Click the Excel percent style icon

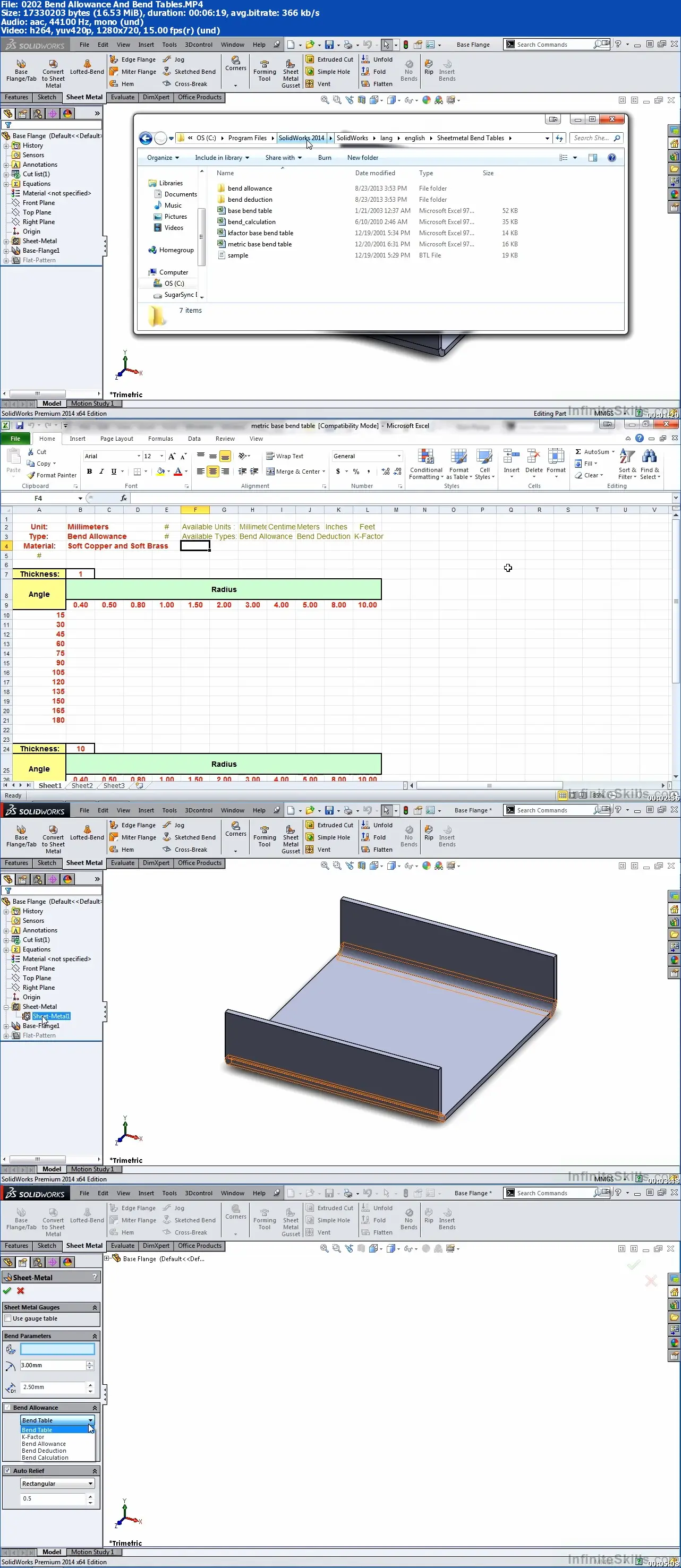point(356,471)
